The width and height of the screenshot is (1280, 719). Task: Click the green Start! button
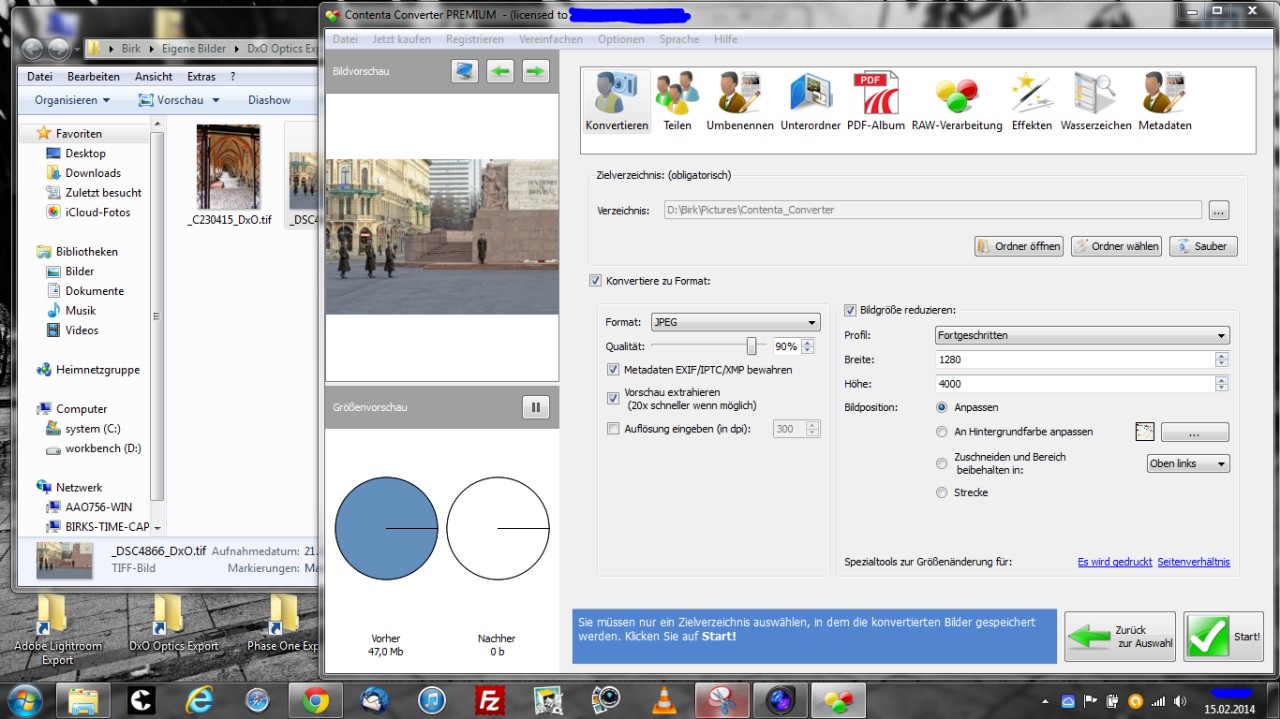pos(1223,637)
